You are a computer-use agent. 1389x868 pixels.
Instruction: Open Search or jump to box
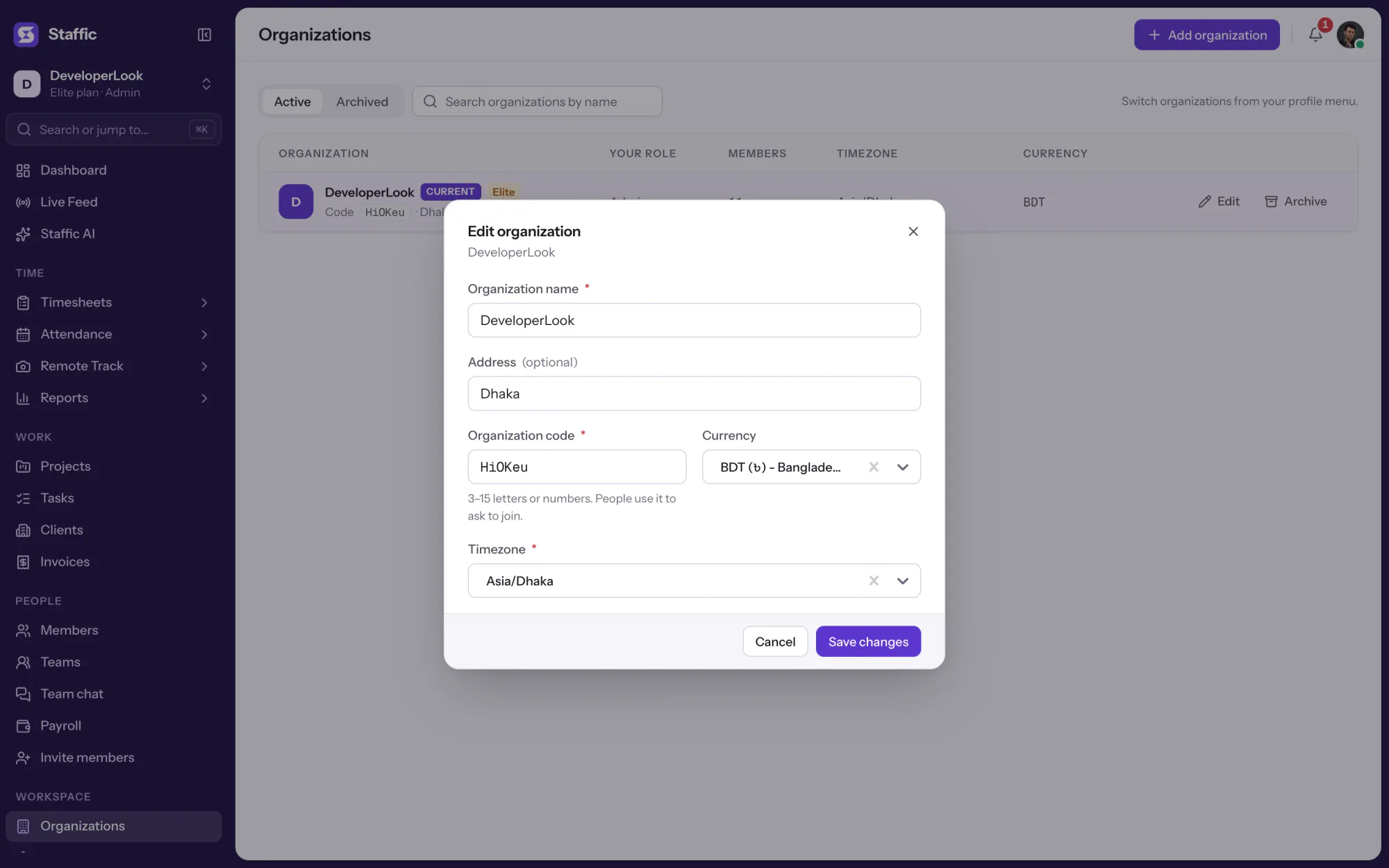(x=114, y=130)
